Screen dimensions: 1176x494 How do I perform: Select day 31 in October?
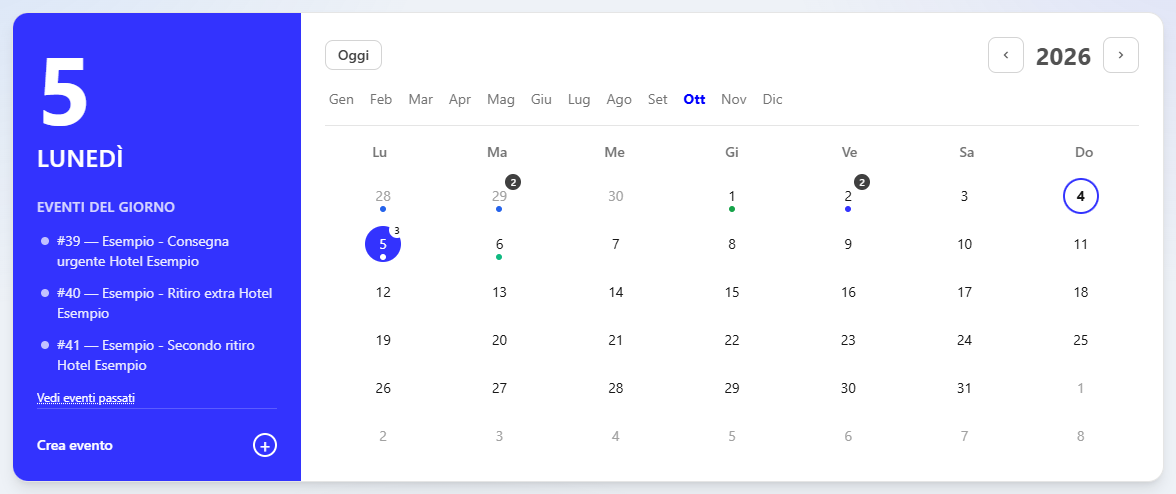click(x=964, y=388)
